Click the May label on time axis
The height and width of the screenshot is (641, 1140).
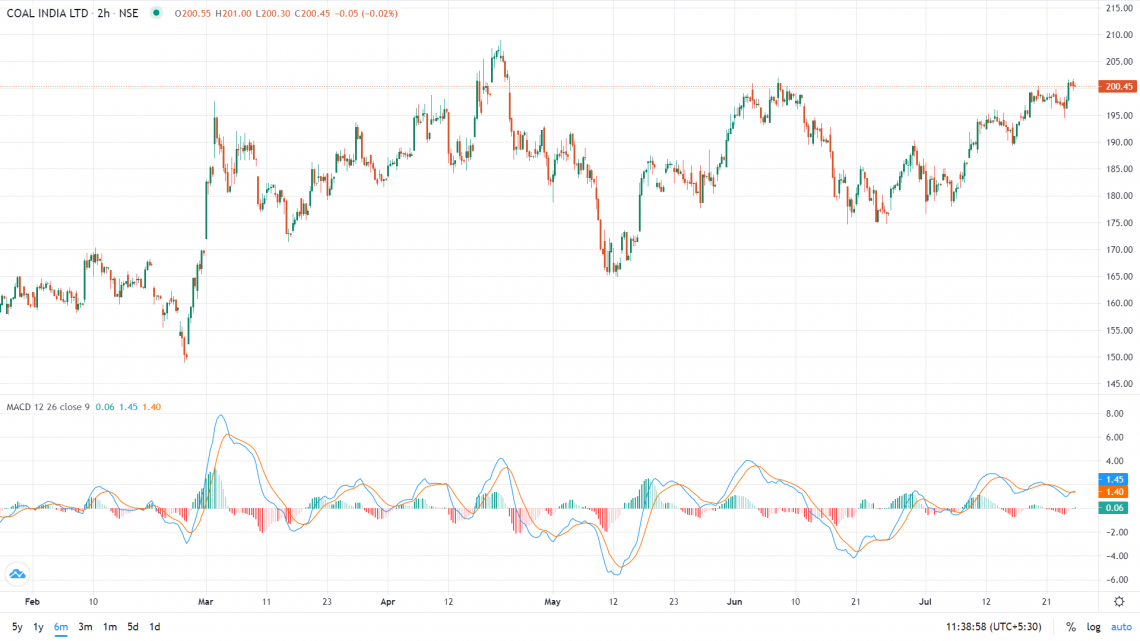pos(553,602)
